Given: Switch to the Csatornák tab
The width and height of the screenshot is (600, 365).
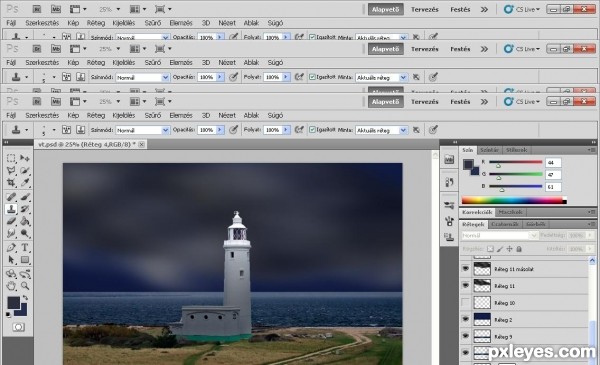Looking at the screenshot, I should point(505,224).
